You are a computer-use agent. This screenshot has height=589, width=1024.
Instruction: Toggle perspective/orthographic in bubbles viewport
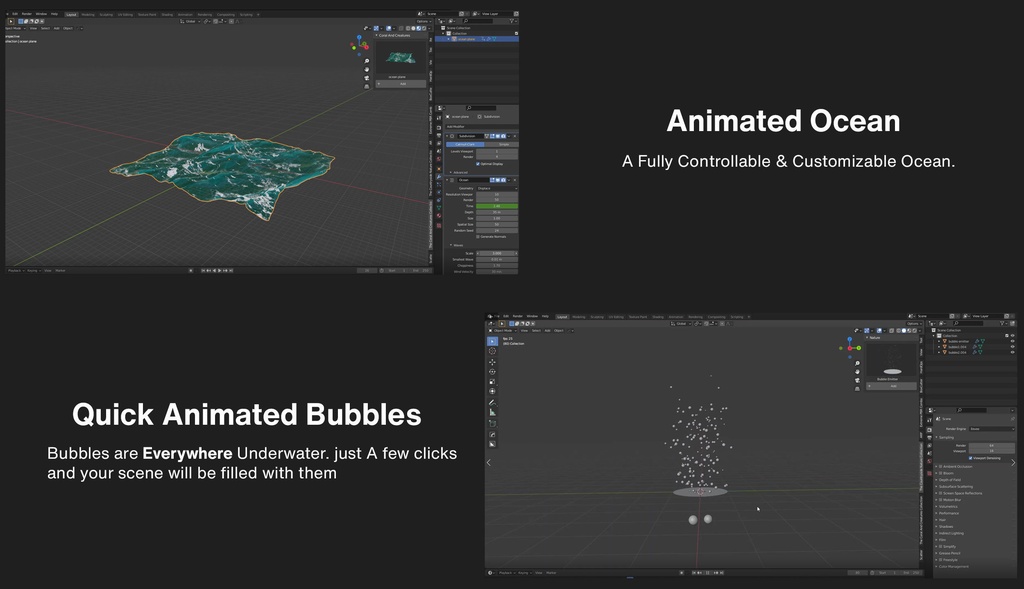point(857,389)
